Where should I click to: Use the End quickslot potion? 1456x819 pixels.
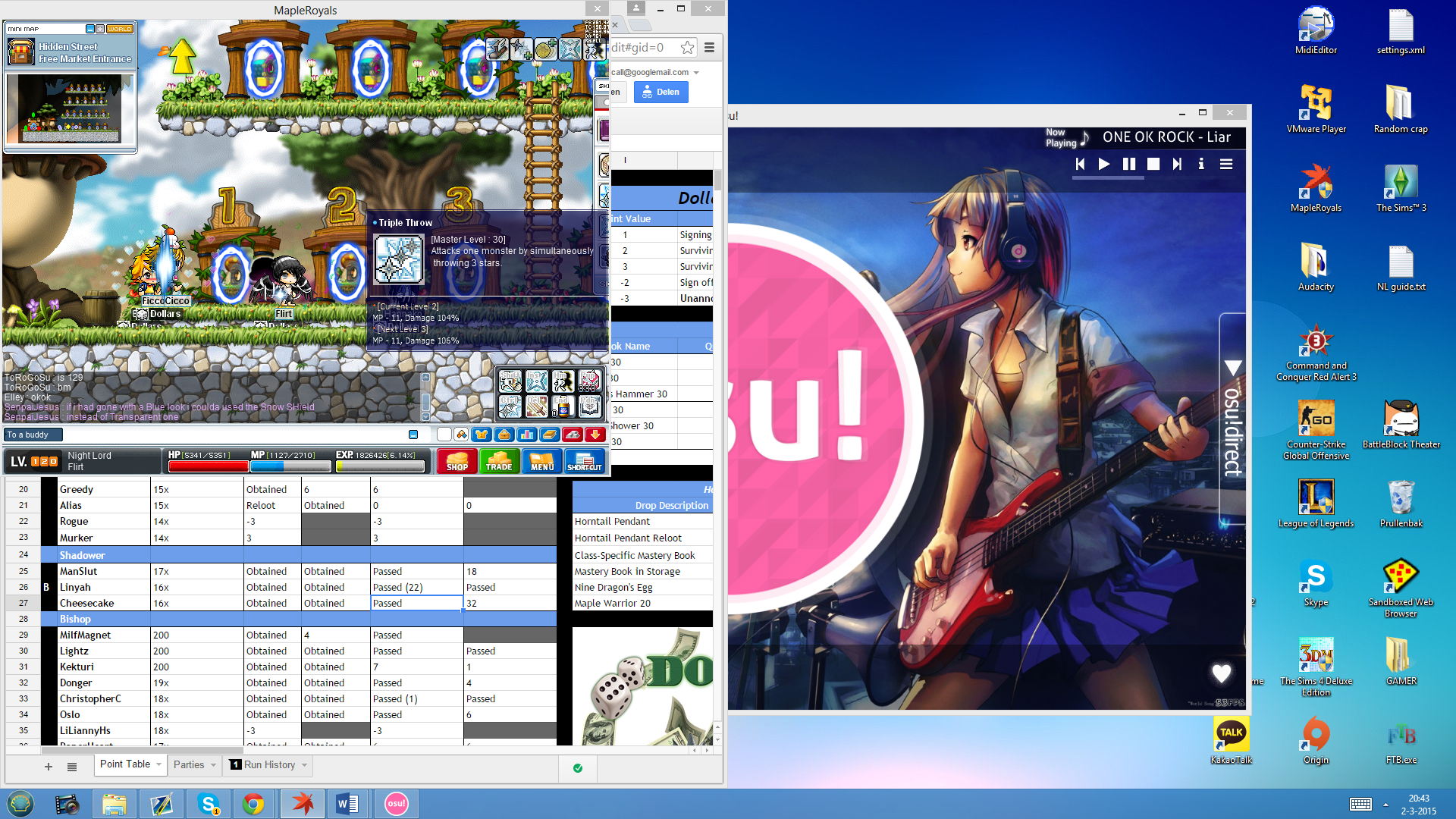[x=563, y=406]
